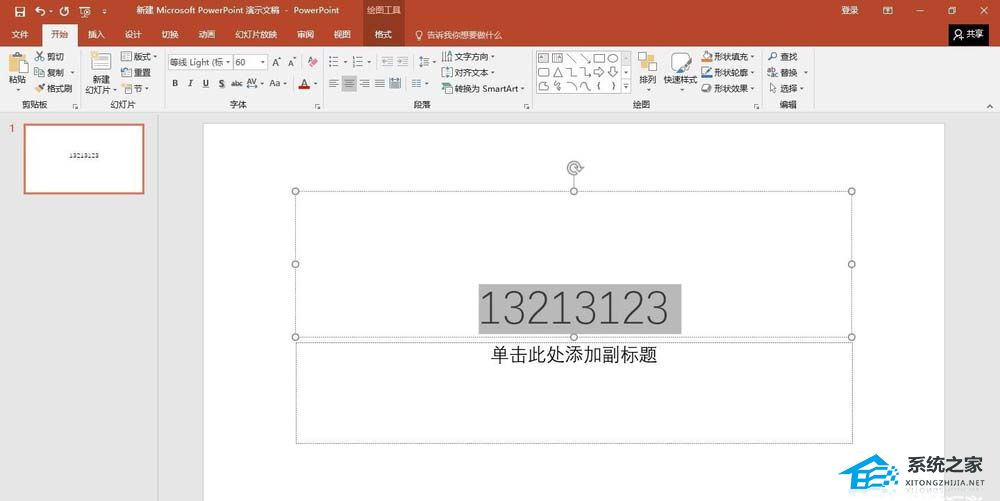
Task: Toggle bold formatting with the B button
Action: click(x=175, y=84)
